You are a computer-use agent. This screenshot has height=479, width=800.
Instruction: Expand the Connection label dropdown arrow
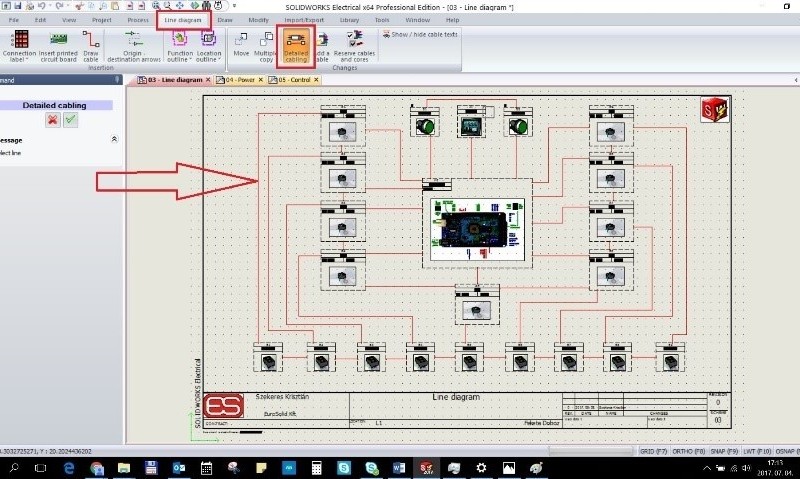tap(27, 60)
